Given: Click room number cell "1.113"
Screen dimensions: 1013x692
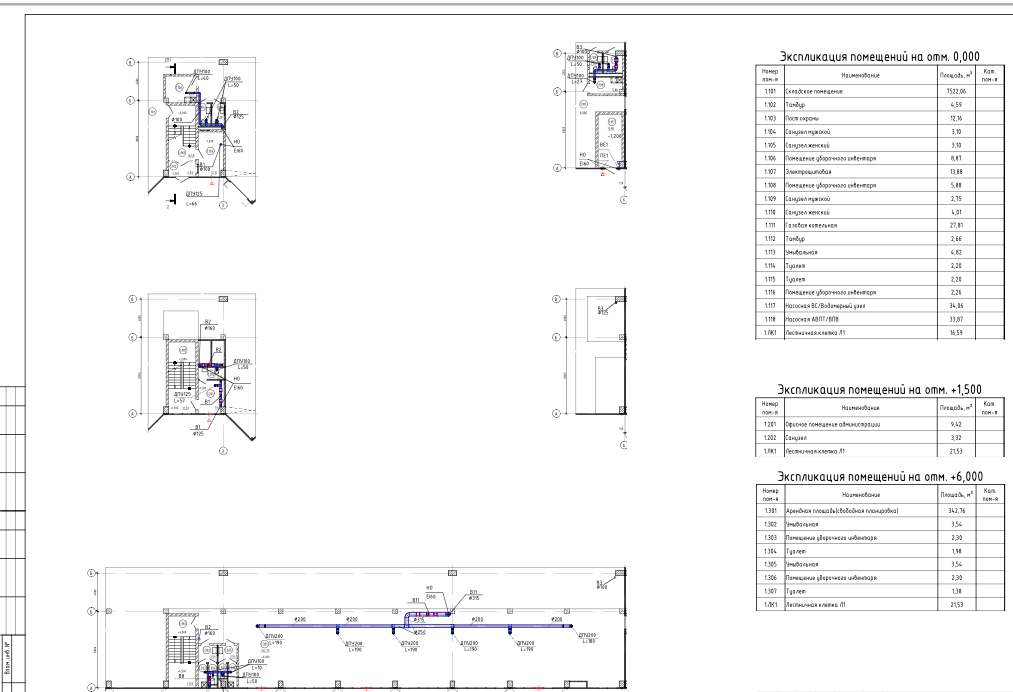Looking at the screenshot, I should pos(770,253).
